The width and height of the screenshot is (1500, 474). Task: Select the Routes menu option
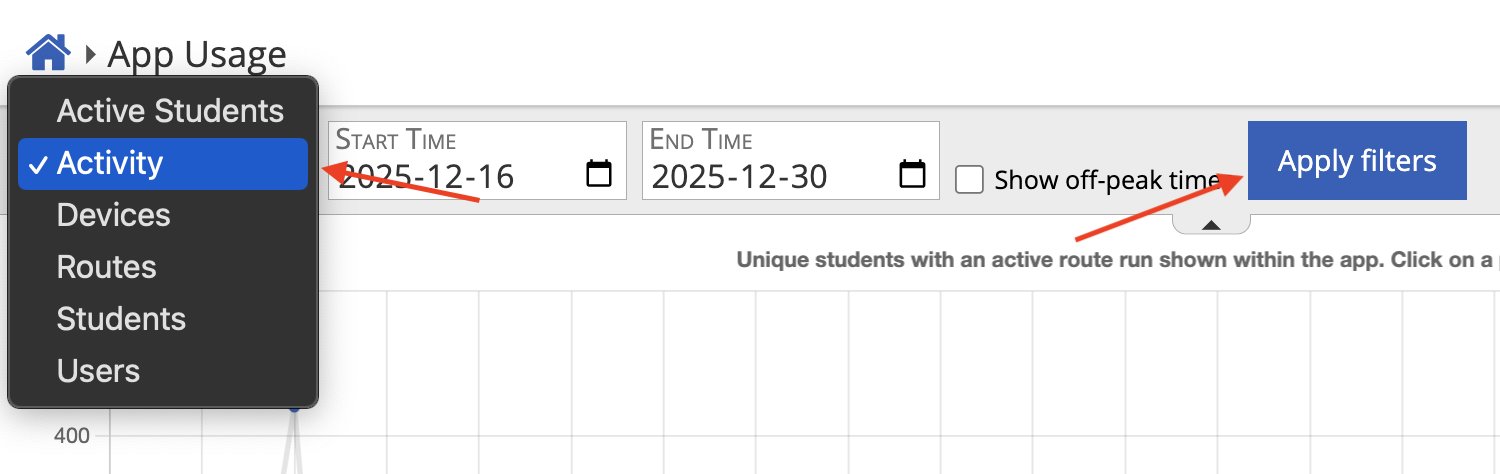[x=106, y=267]
